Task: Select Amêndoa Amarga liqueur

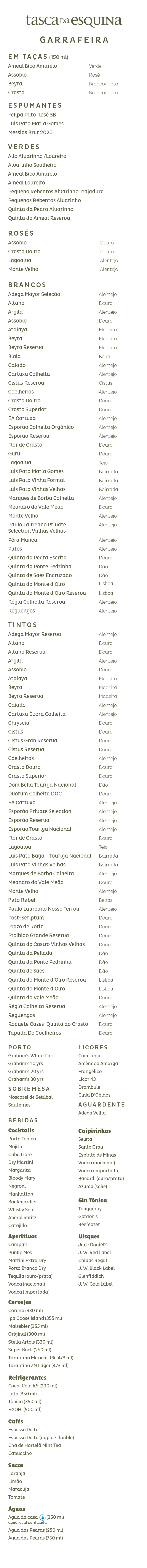Action: pyautogui.click(x=98, y=1063)
